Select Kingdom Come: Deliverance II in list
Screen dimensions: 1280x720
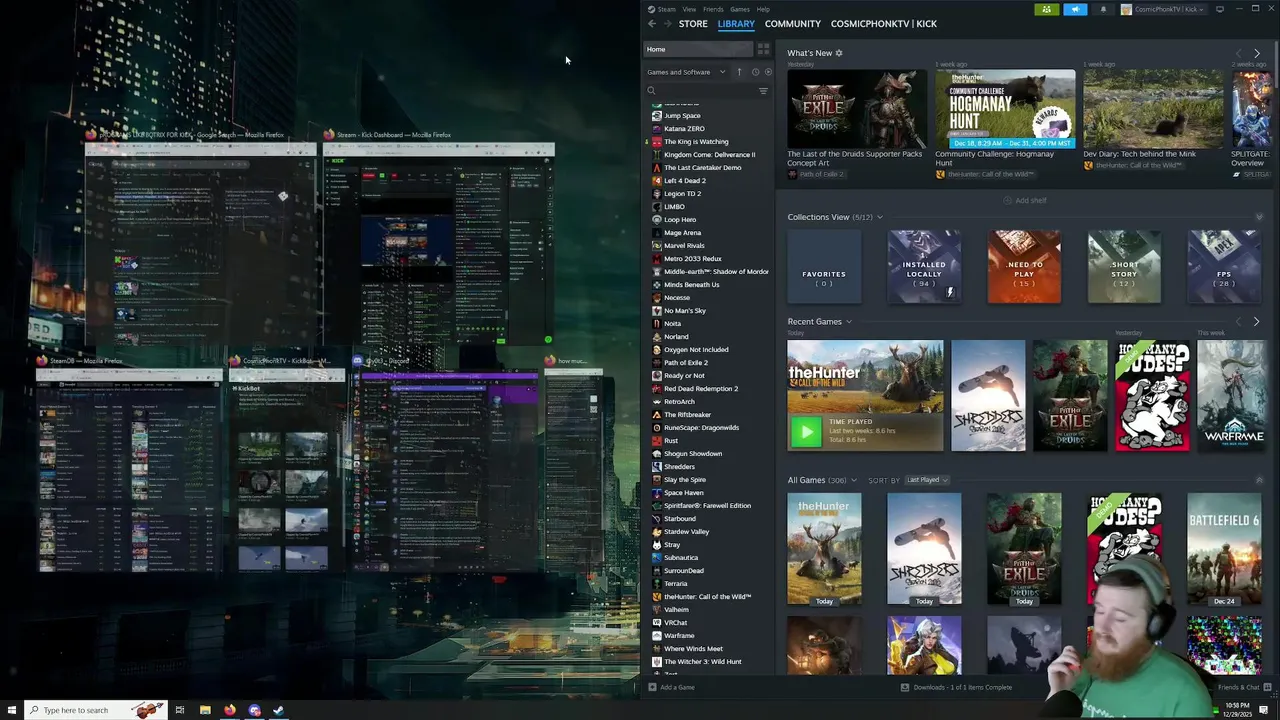click(709, 154)
